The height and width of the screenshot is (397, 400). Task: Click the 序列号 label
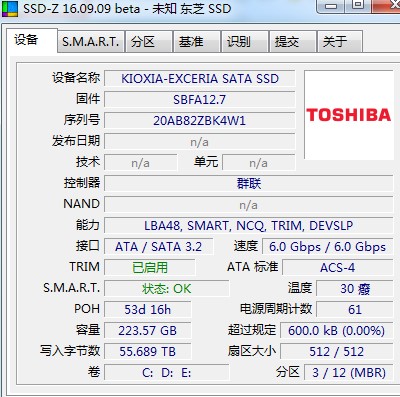82,120
